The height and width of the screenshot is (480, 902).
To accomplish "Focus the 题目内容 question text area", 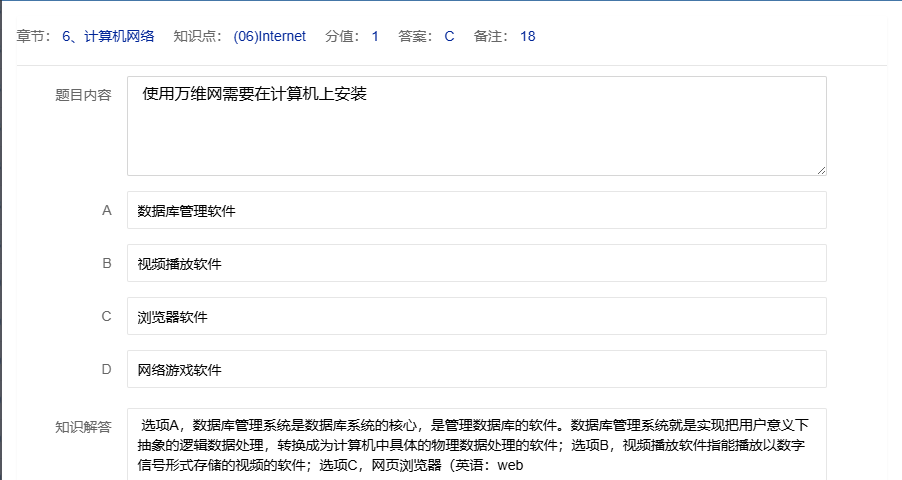I will (476, 126).
